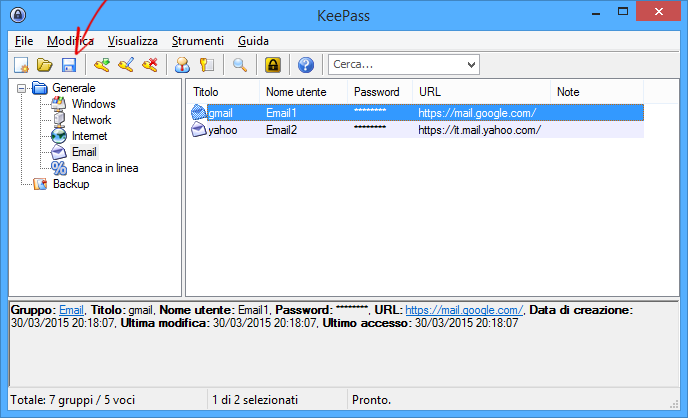Open the Guida menu

(x=253, y=41)
